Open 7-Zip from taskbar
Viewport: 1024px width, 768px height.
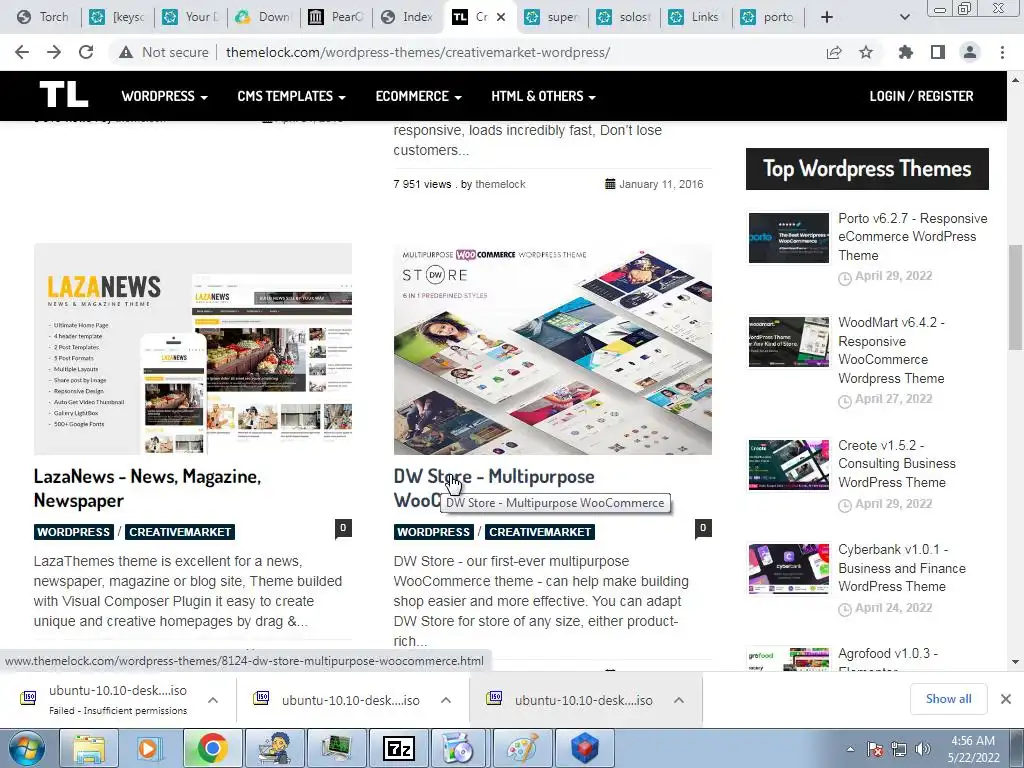coord(398,748)
